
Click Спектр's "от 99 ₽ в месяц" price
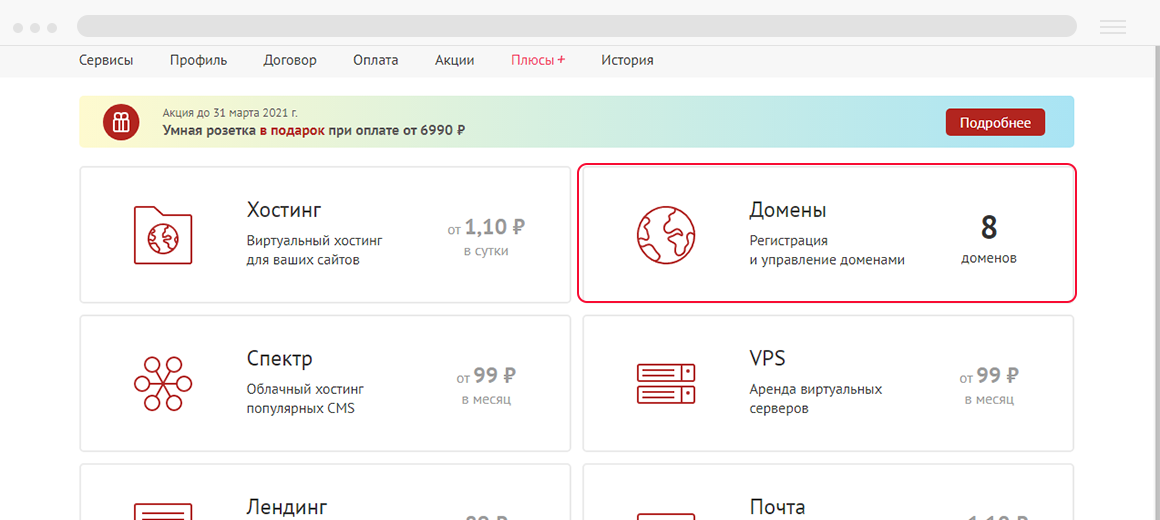coord(487,385)
